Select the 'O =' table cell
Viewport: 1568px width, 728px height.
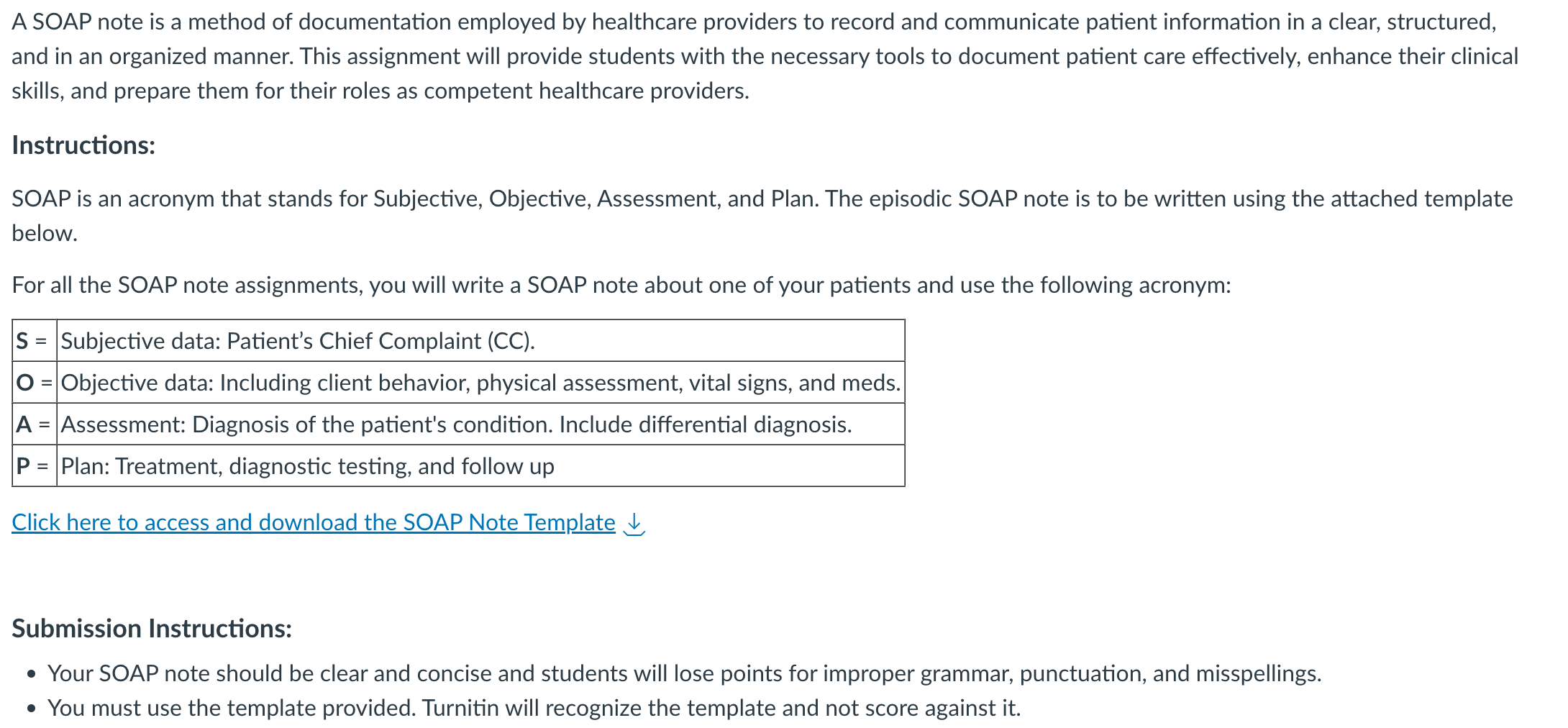point(35,383)
